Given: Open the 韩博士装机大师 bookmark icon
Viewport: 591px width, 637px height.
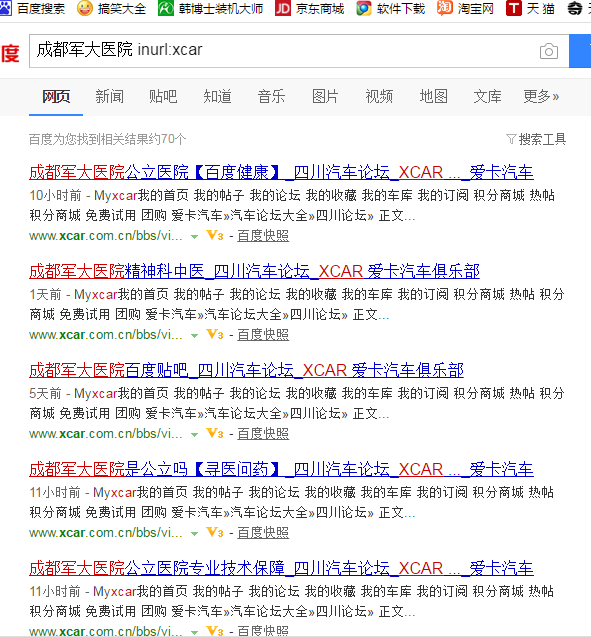Looking at the screenshot, I should [166, 8].
